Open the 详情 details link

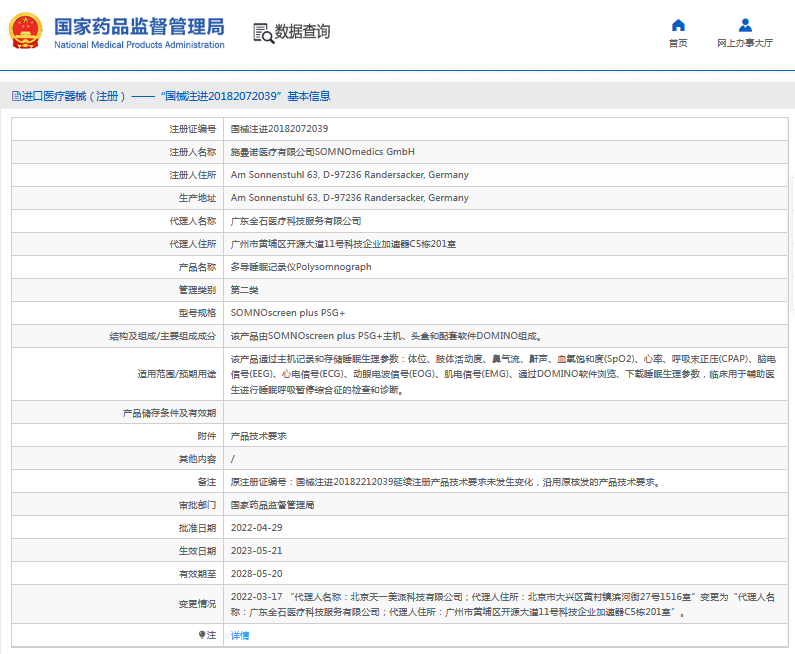tap(240, 635)
